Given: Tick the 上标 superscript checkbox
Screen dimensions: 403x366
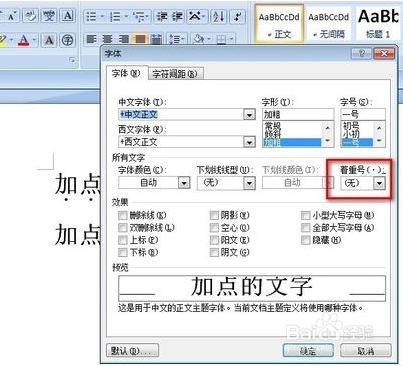Looking at the screenshot, I should (x=123, y=240).
